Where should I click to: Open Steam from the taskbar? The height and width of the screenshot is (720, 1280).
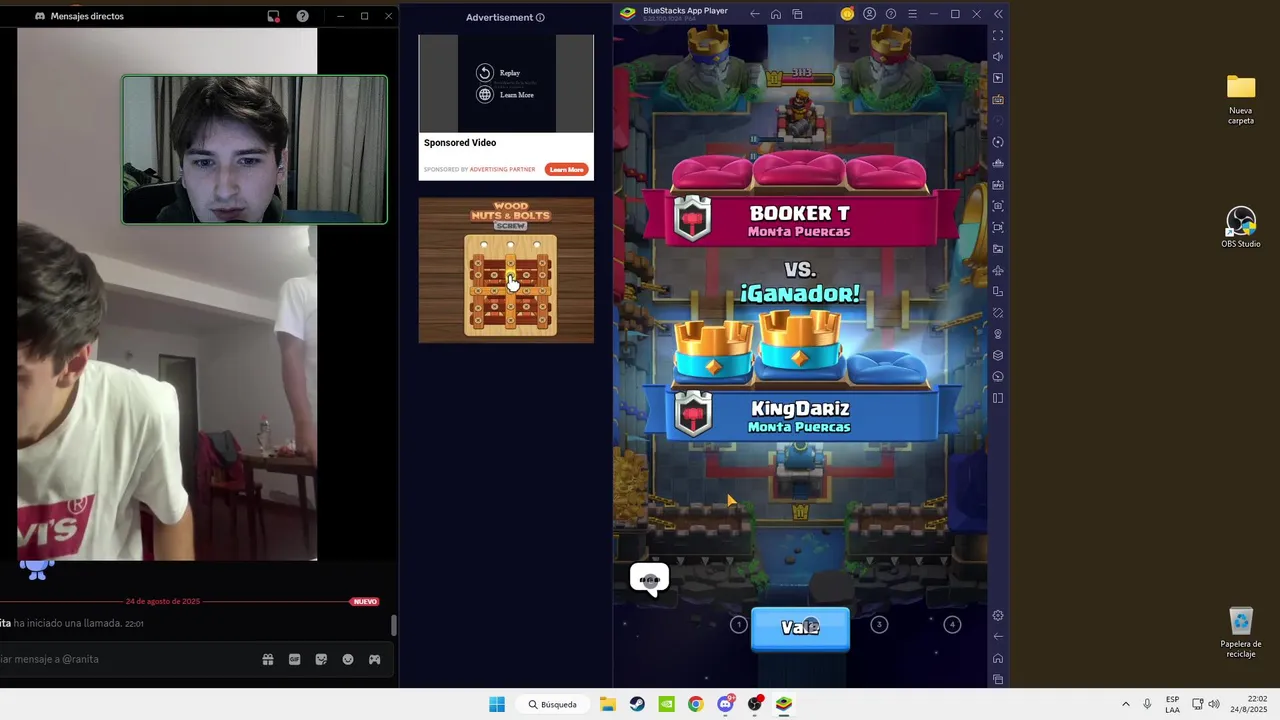coord(637,704)
